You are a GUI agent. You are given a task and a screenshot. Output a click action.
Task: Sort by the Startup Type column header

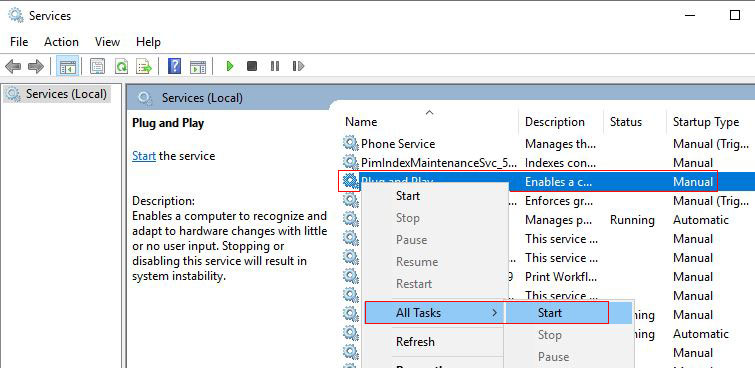[711, 122]
